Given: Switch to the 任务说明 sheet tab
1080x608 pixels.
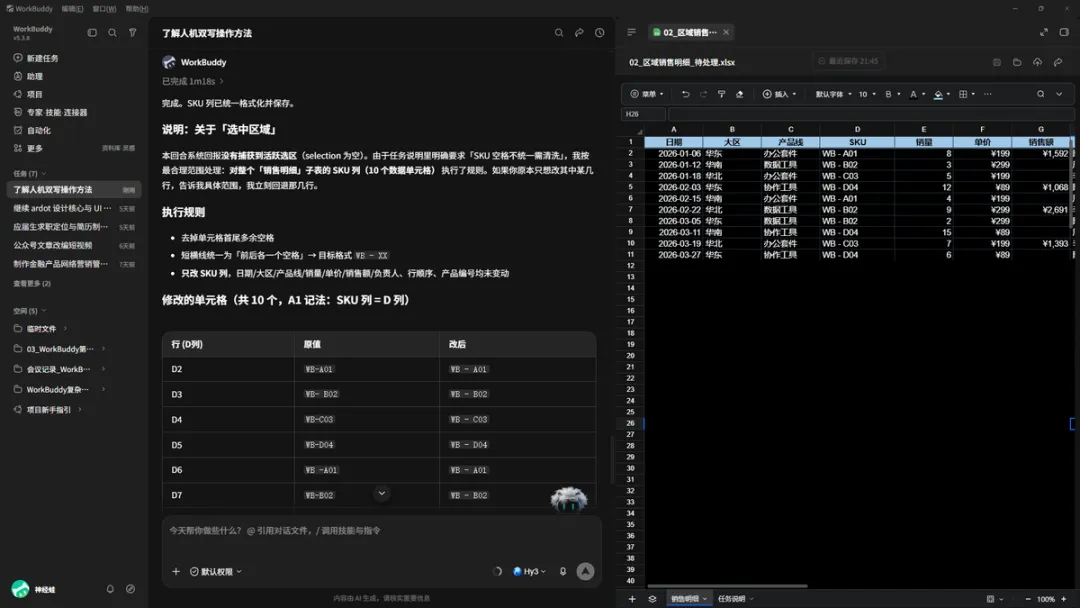Looking at the screenshot, I should 731,599.
